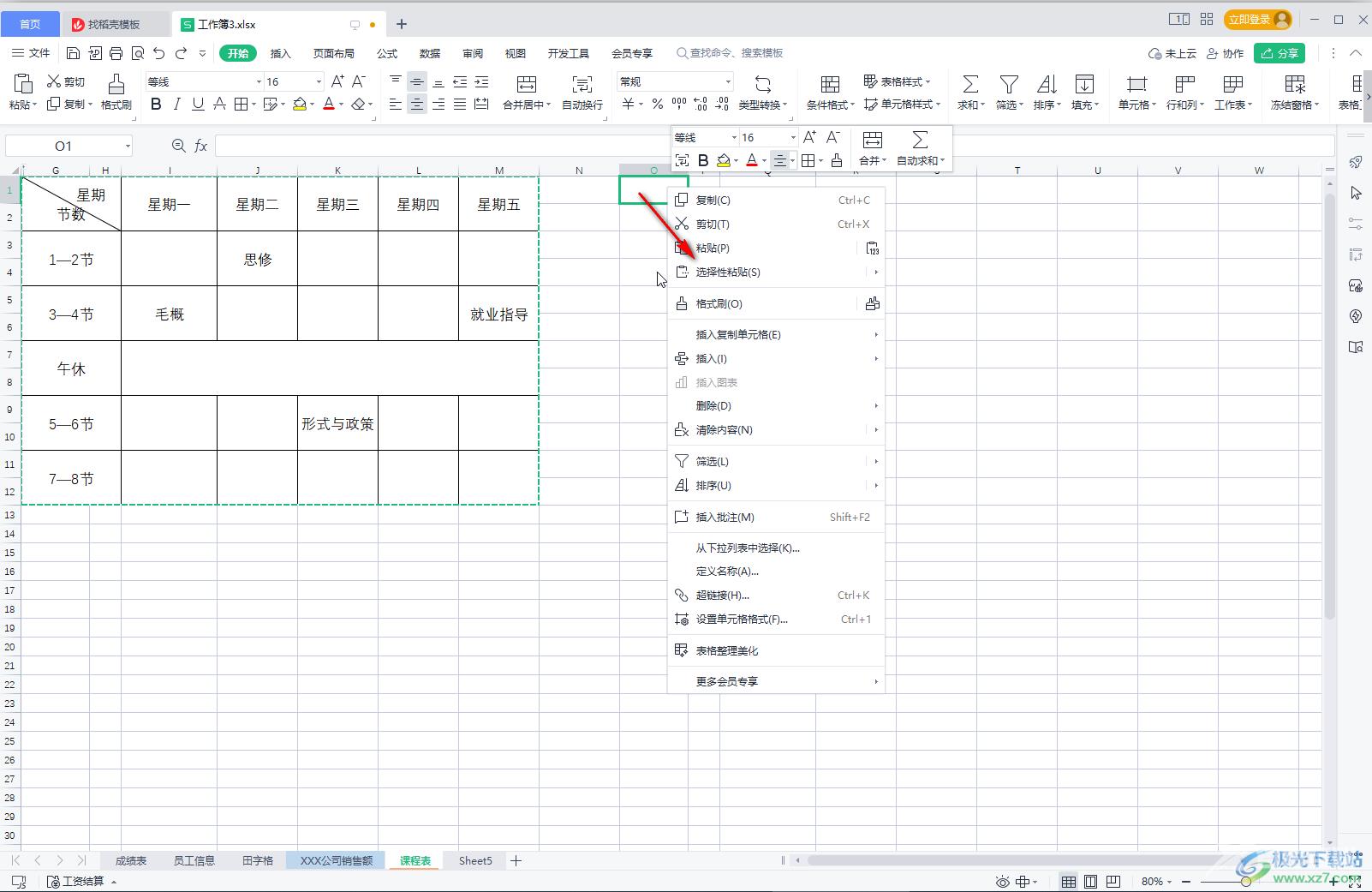Apply strikethrough from ribbon font group

(219, 105)
